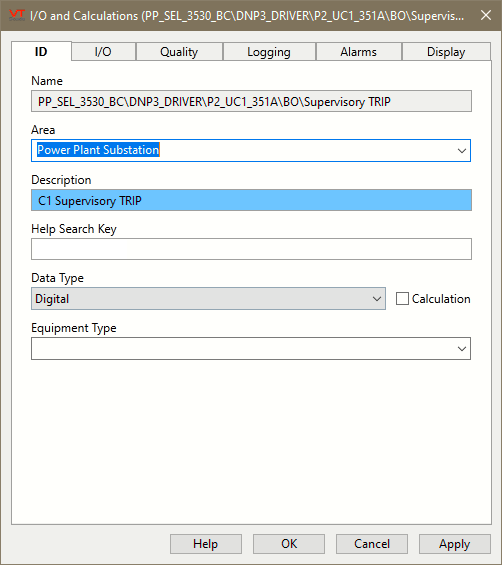This screenshot has height=565, width=502.
Task: Expand the Equipment Type dropdown
Action: pos(251,348)
